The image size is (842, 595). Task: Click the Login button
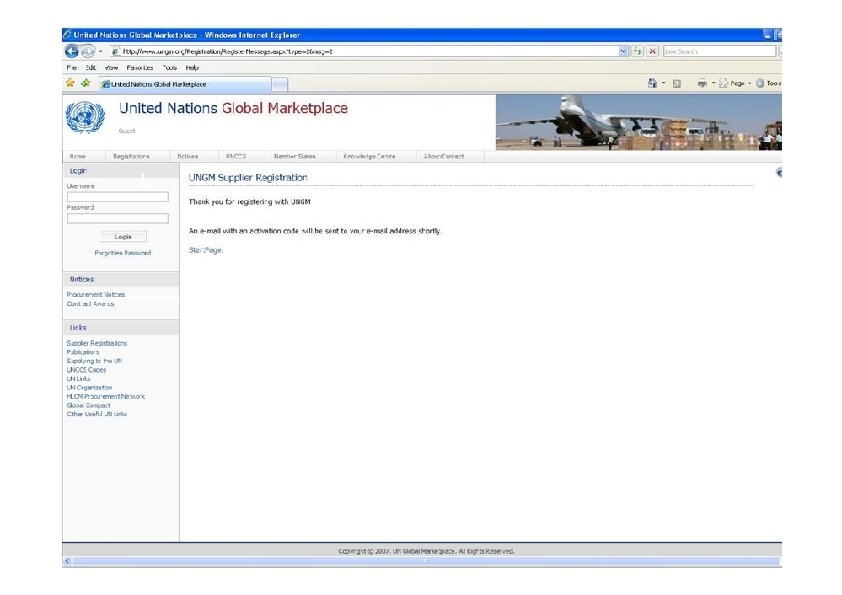pyautogui.click(x=123, y=237)
